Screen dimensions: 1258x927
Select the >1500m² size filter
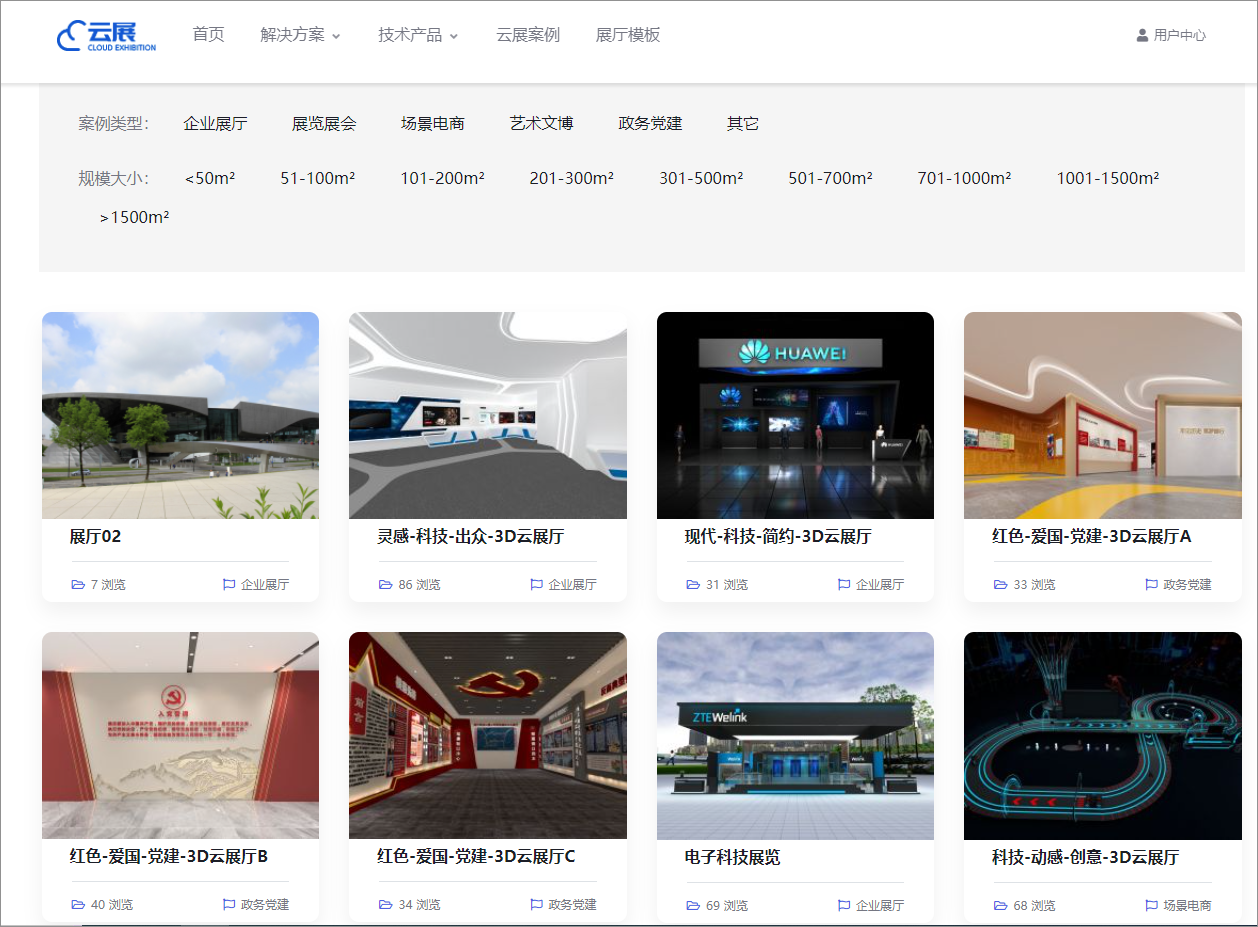134,217
